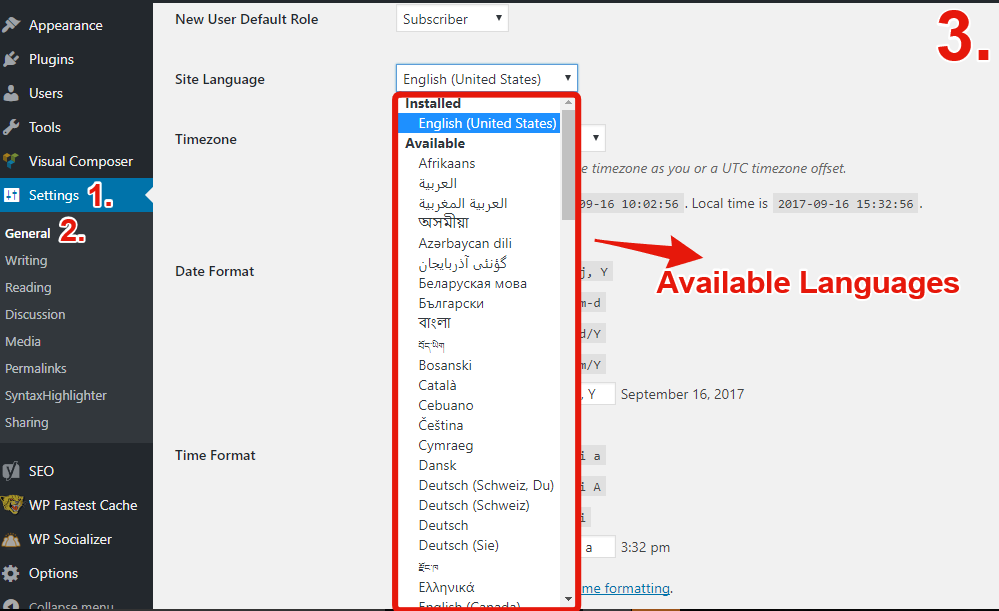Go to the Writing settings page
Screen dimensions: 999x611
point(26,260)
